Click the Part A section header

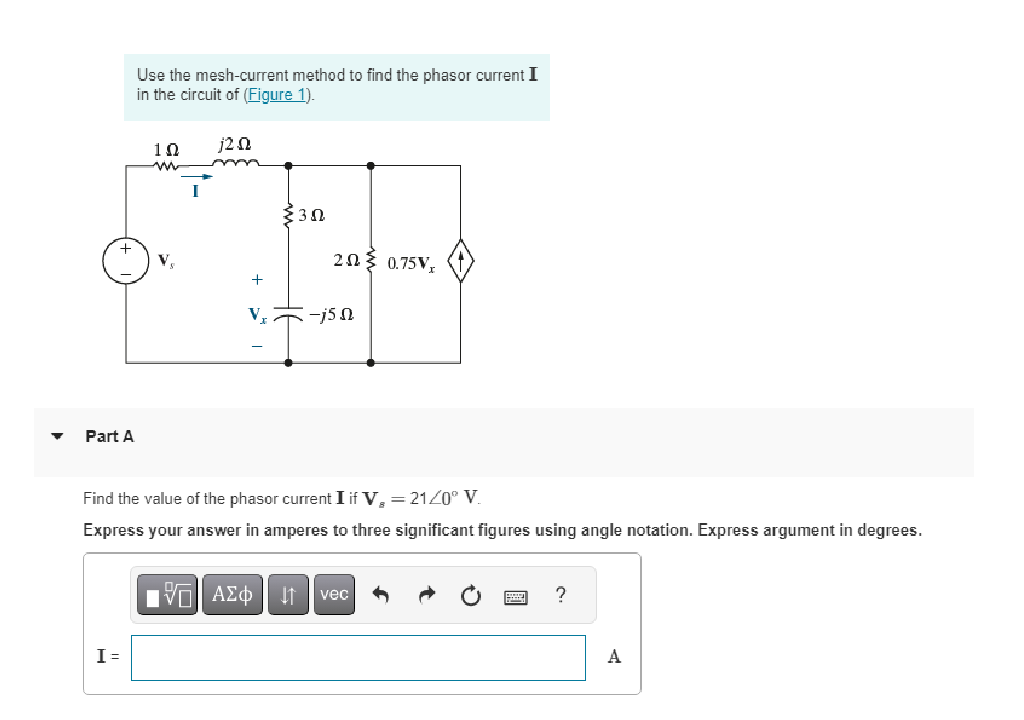click(x=109, y=435)
